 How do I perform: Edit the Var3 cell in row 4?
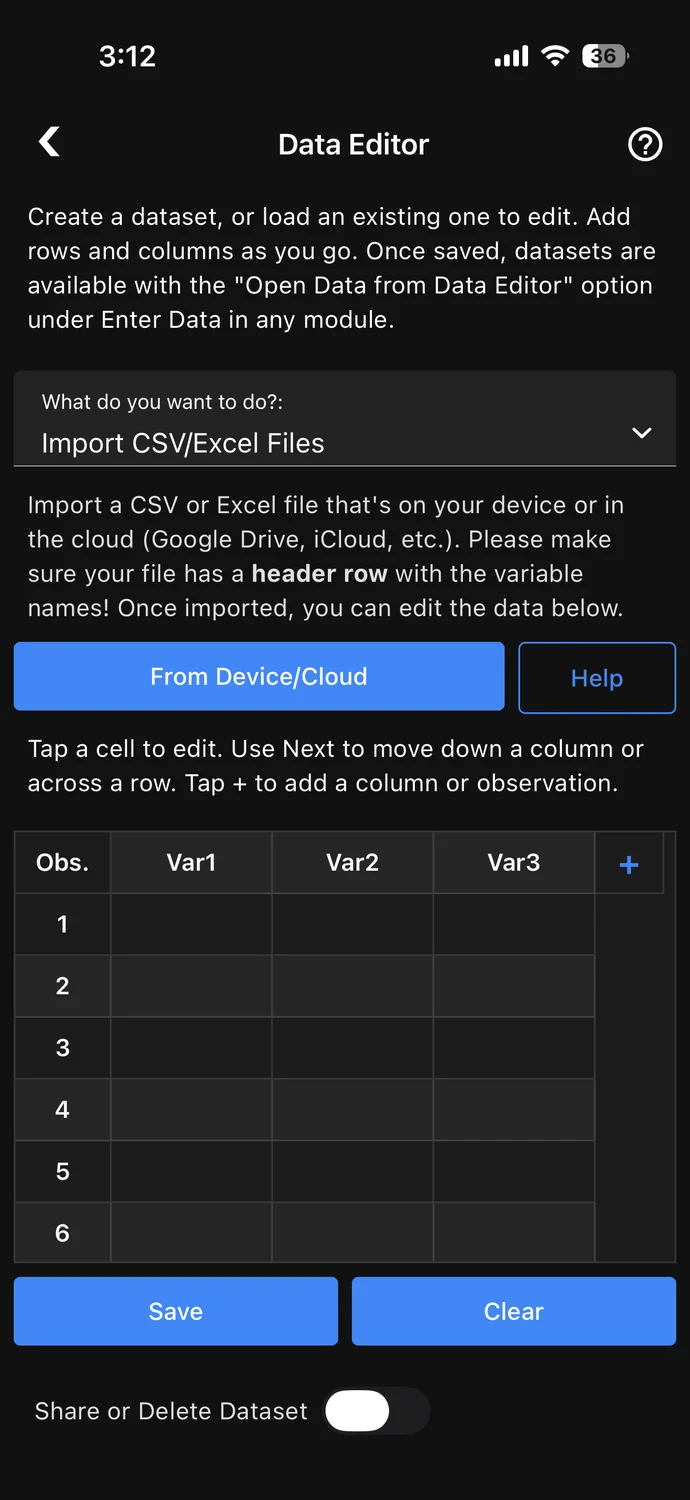pos(514,1110)
